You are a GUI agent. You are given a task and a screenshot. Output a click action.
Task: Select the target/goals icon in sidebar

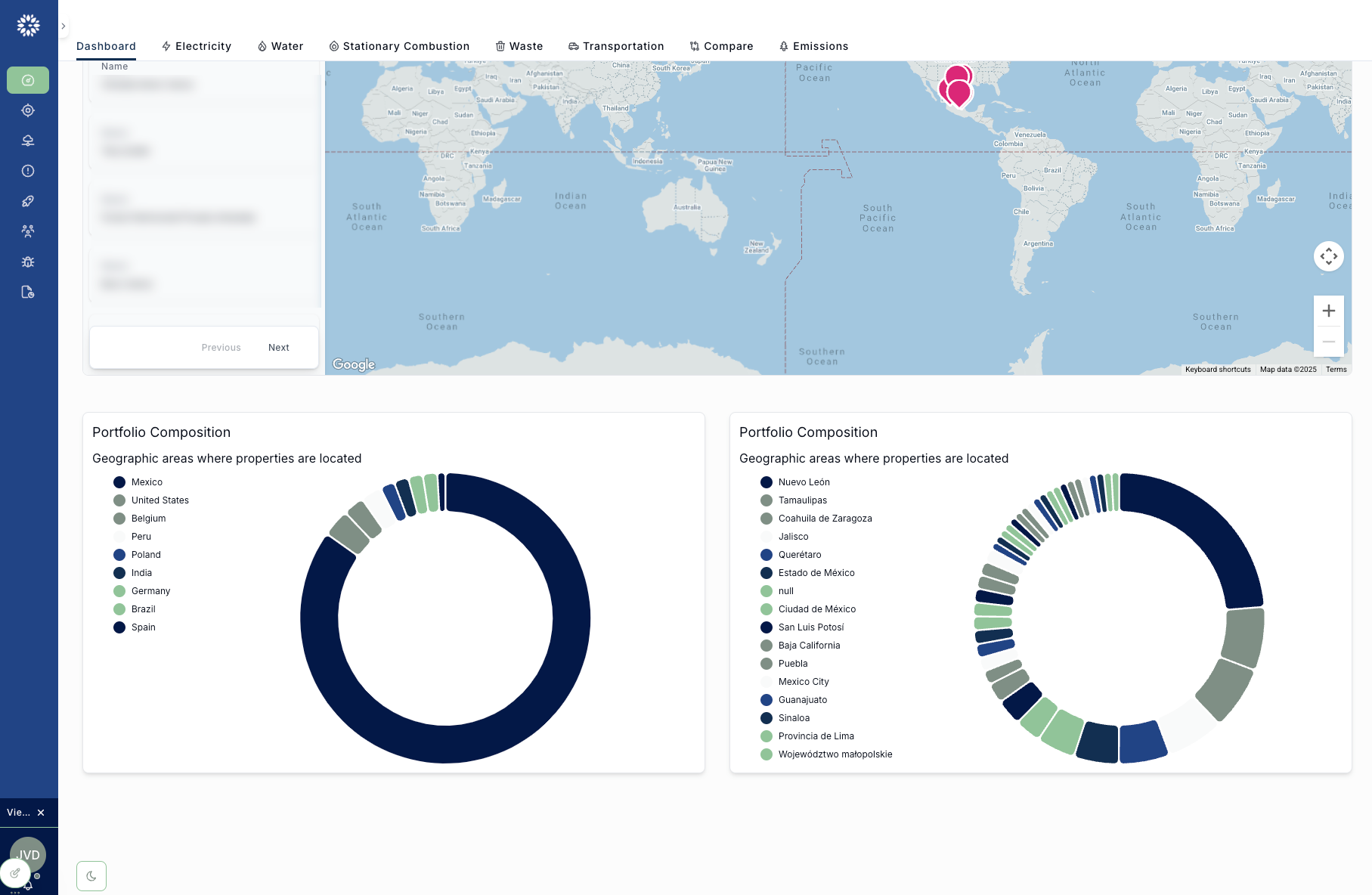28,110
